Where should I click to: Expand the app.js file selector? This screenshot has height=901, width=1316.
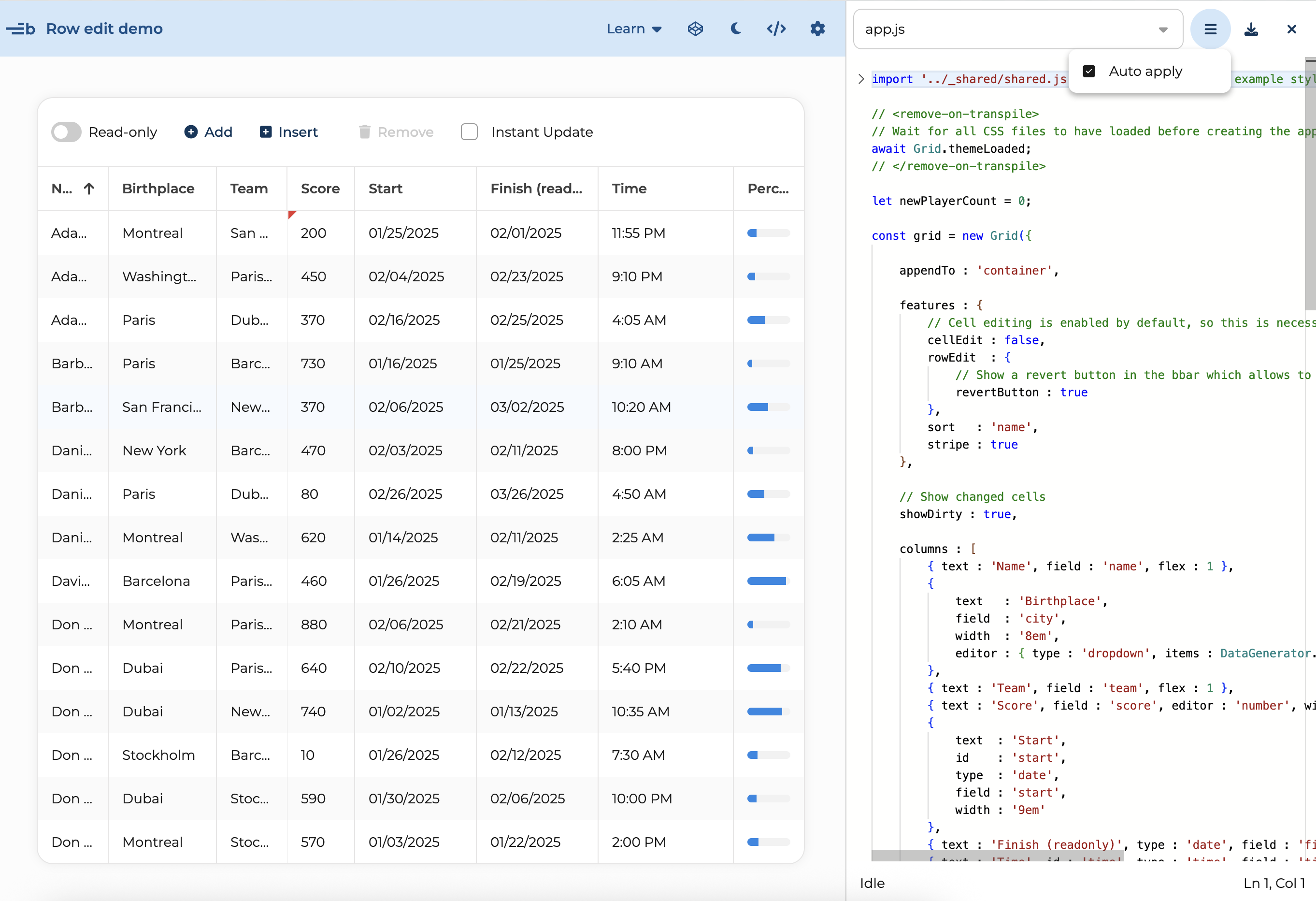coord(1162,29)
